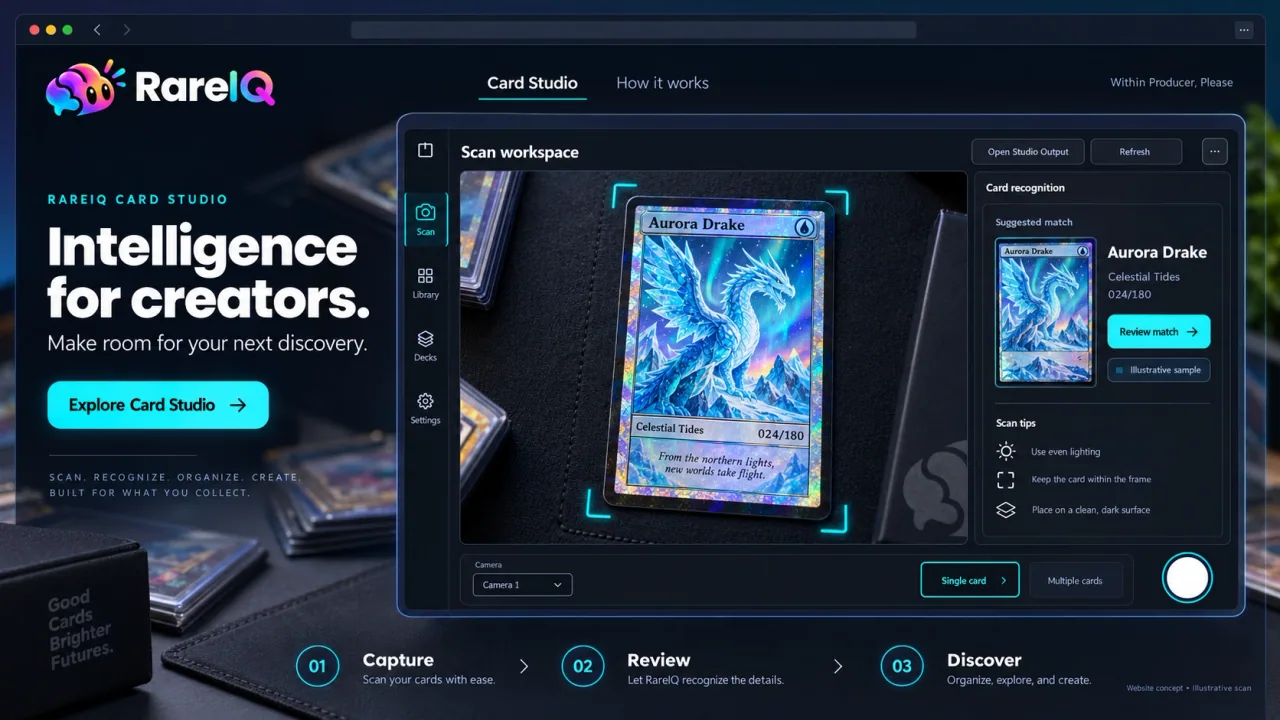1280x720 pixels.
Task: Select Single card scan mode
Action: 970,580
